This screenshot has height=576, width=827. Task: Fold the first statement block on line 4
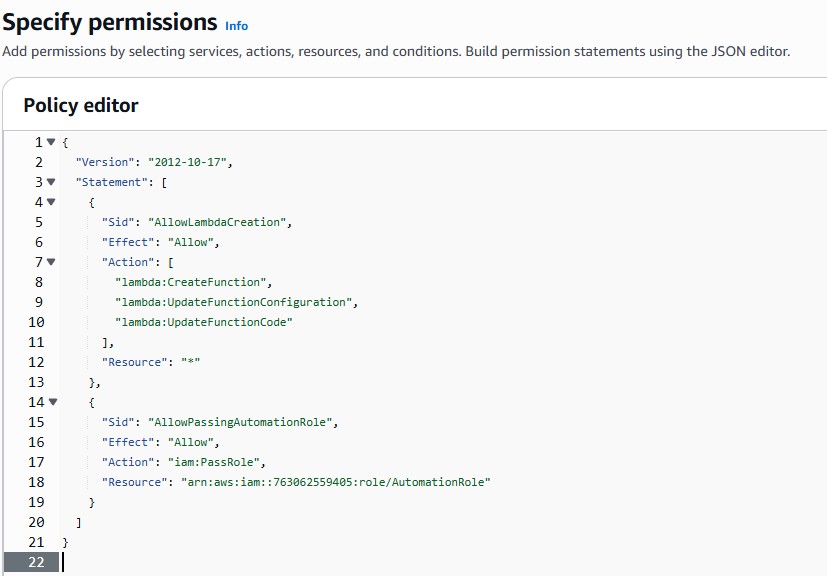click(51, 202)
